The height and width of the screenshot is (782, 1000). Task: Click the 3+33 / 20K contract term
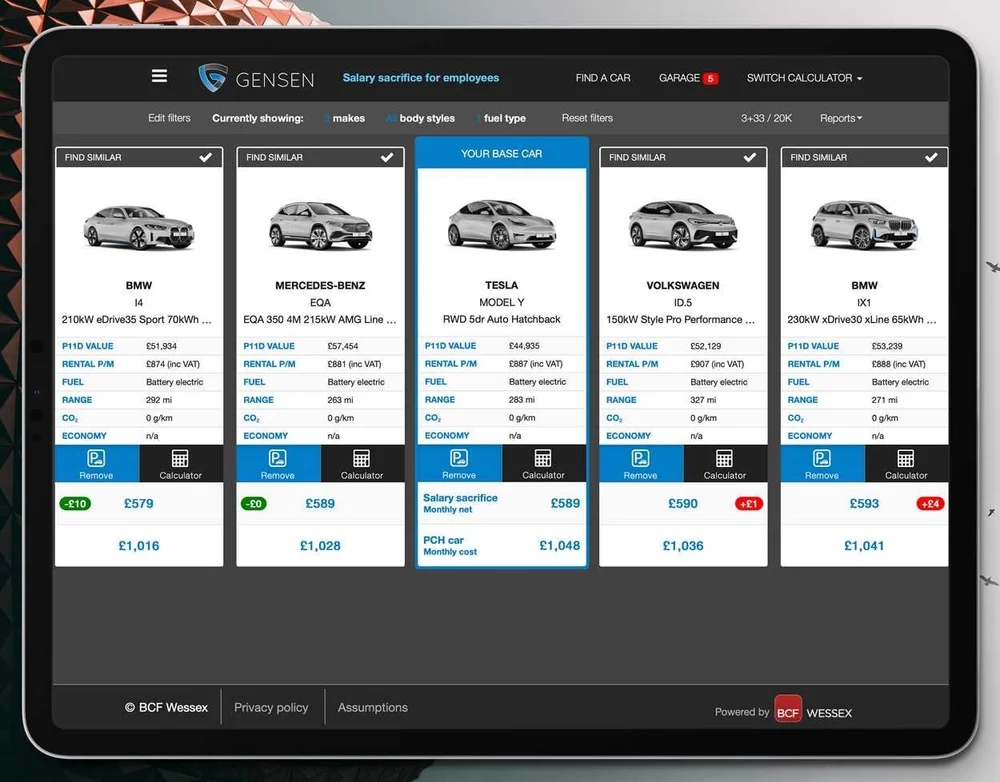point(766,118)
